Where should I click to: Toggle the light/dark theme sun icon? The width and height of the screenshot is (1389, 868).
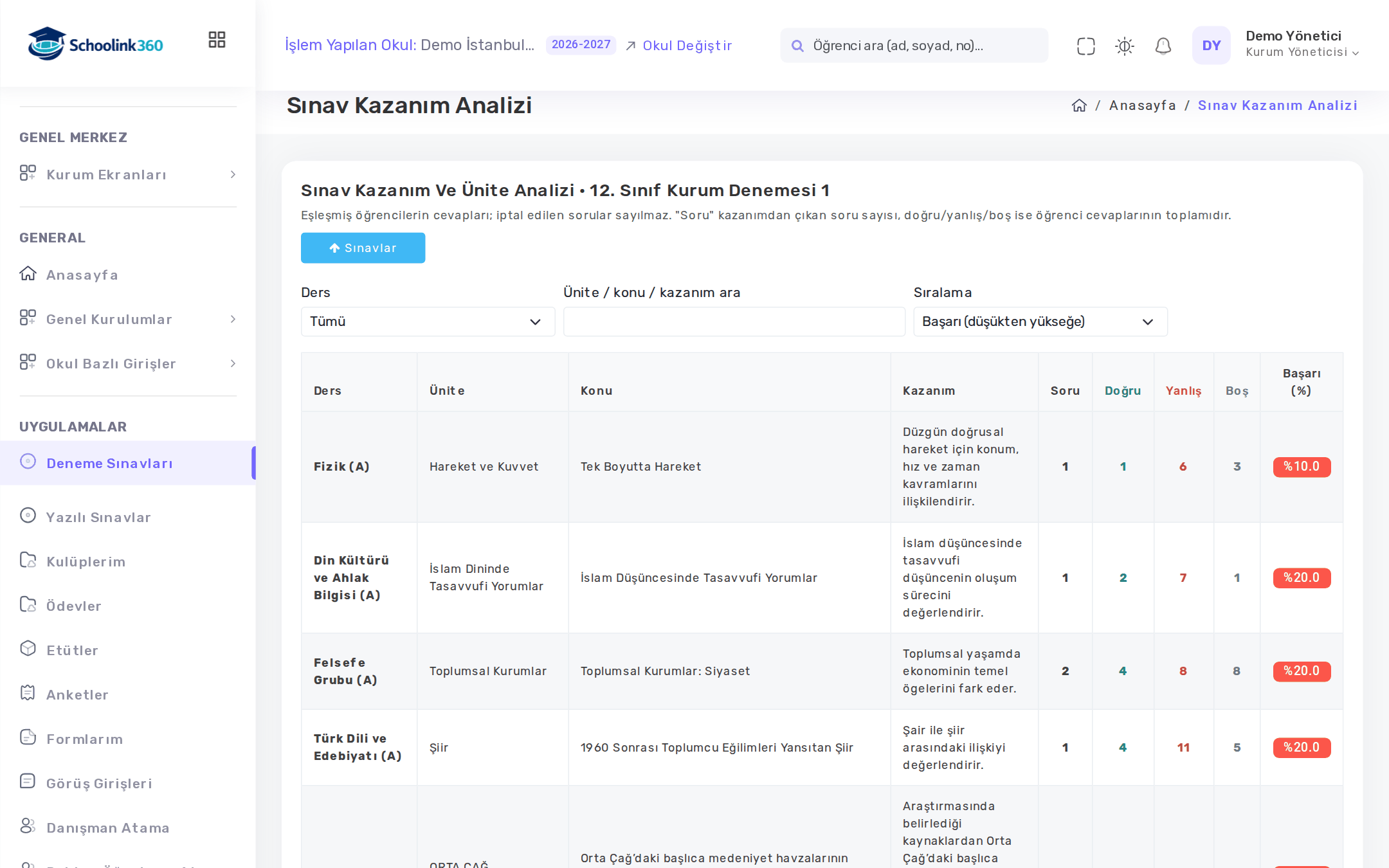pos(1124,46)
